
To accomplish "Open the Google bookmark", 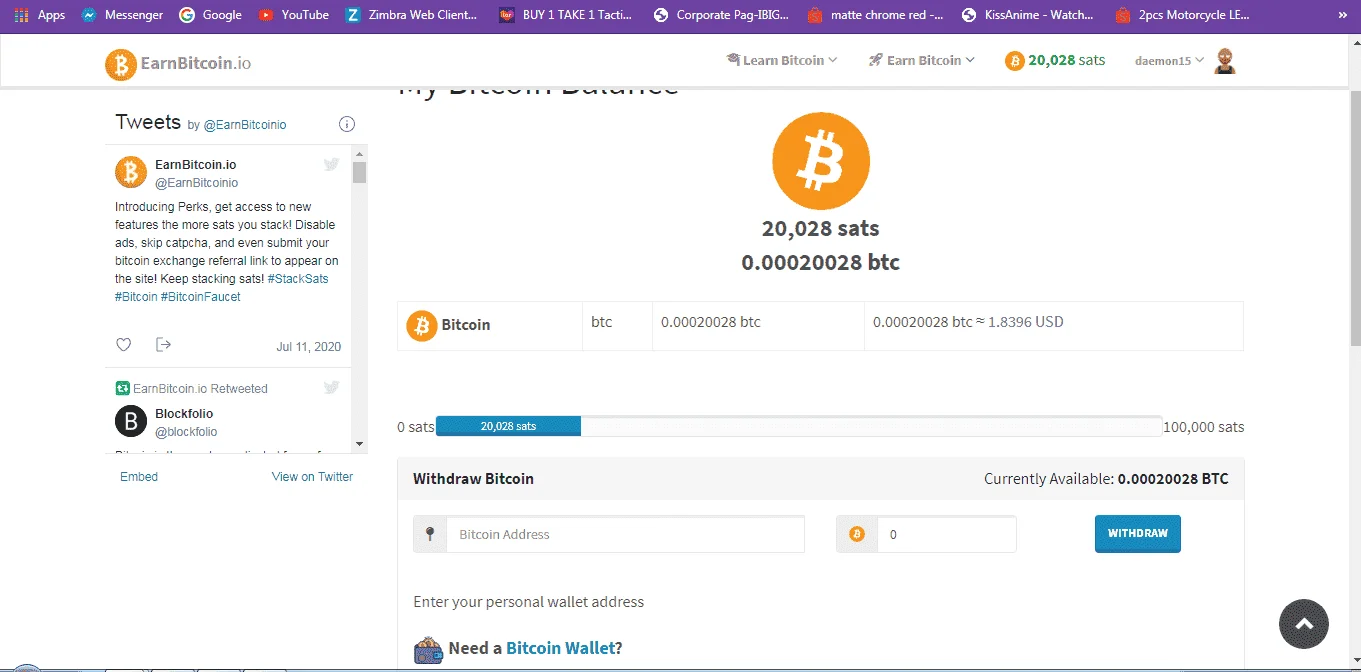I will [211, 15].
